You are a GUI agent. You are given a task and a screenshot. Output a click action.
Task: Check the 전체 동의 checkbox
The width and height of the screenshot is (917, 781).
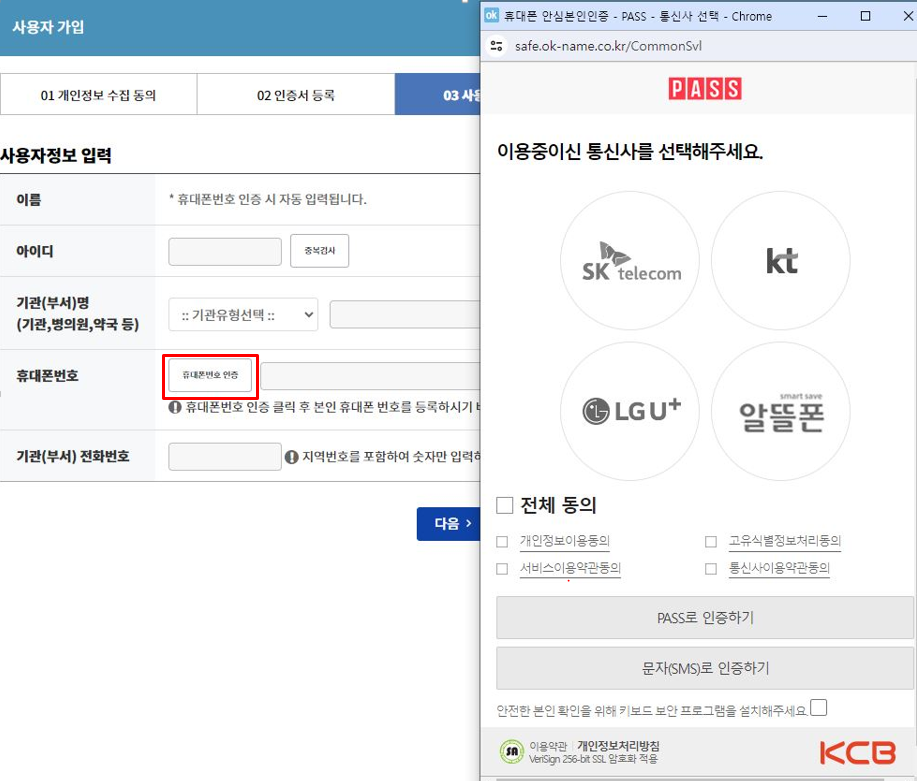pyautogui.click(x=505, y=505)
